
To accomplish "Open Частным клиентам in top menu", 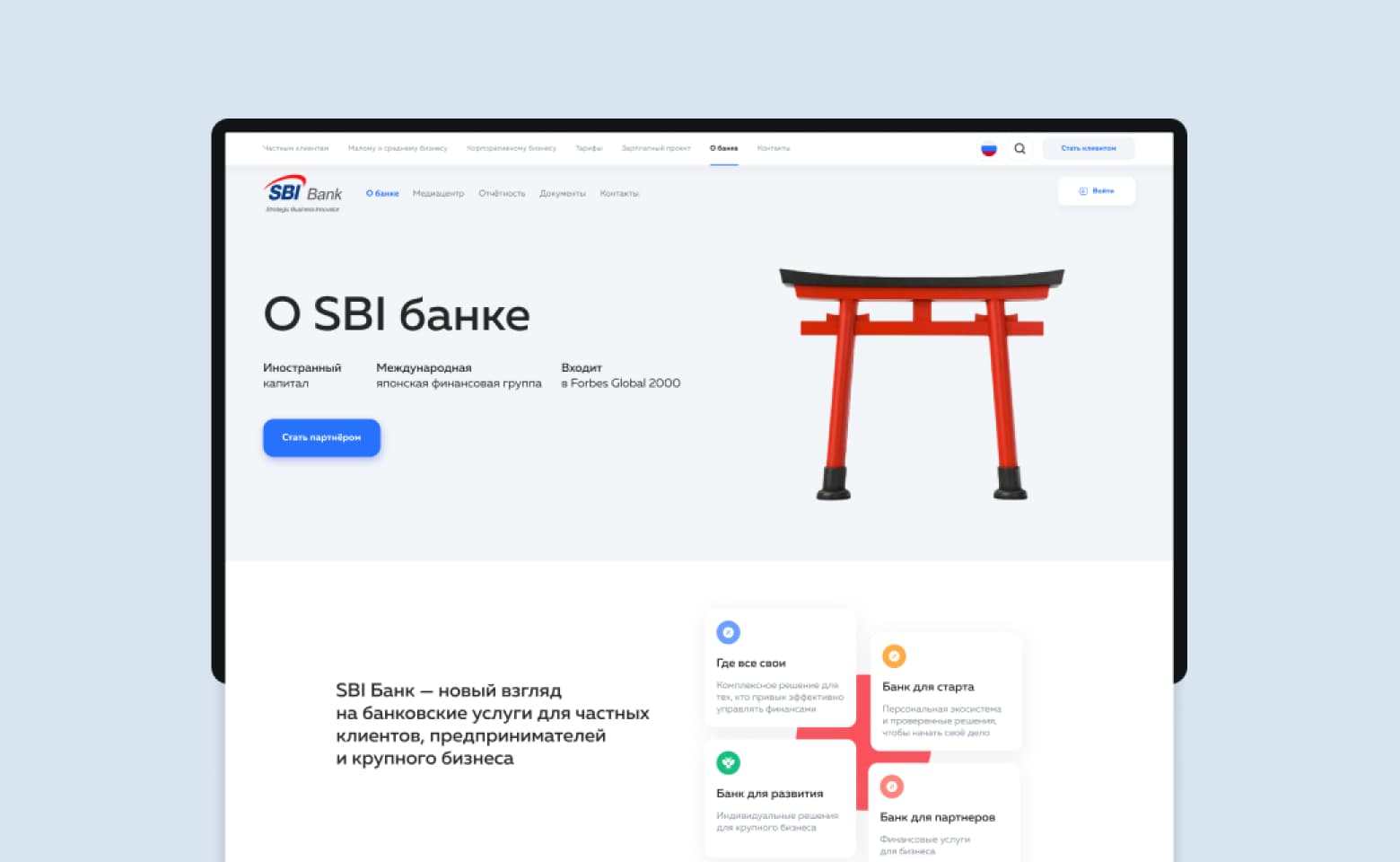I will click(295, 148).
